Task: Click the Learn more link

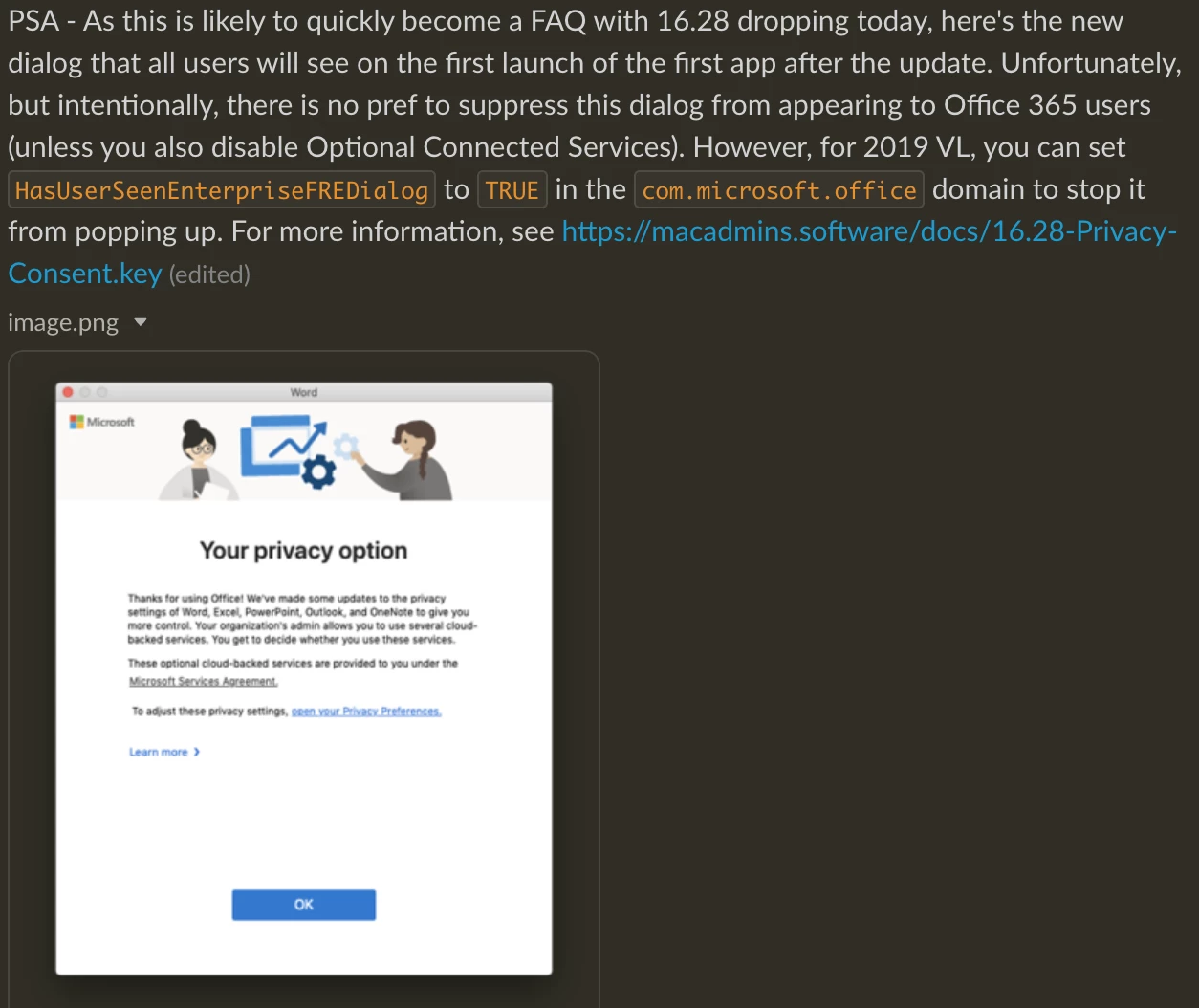Action: pyautogui.click(x=159, y=753)
